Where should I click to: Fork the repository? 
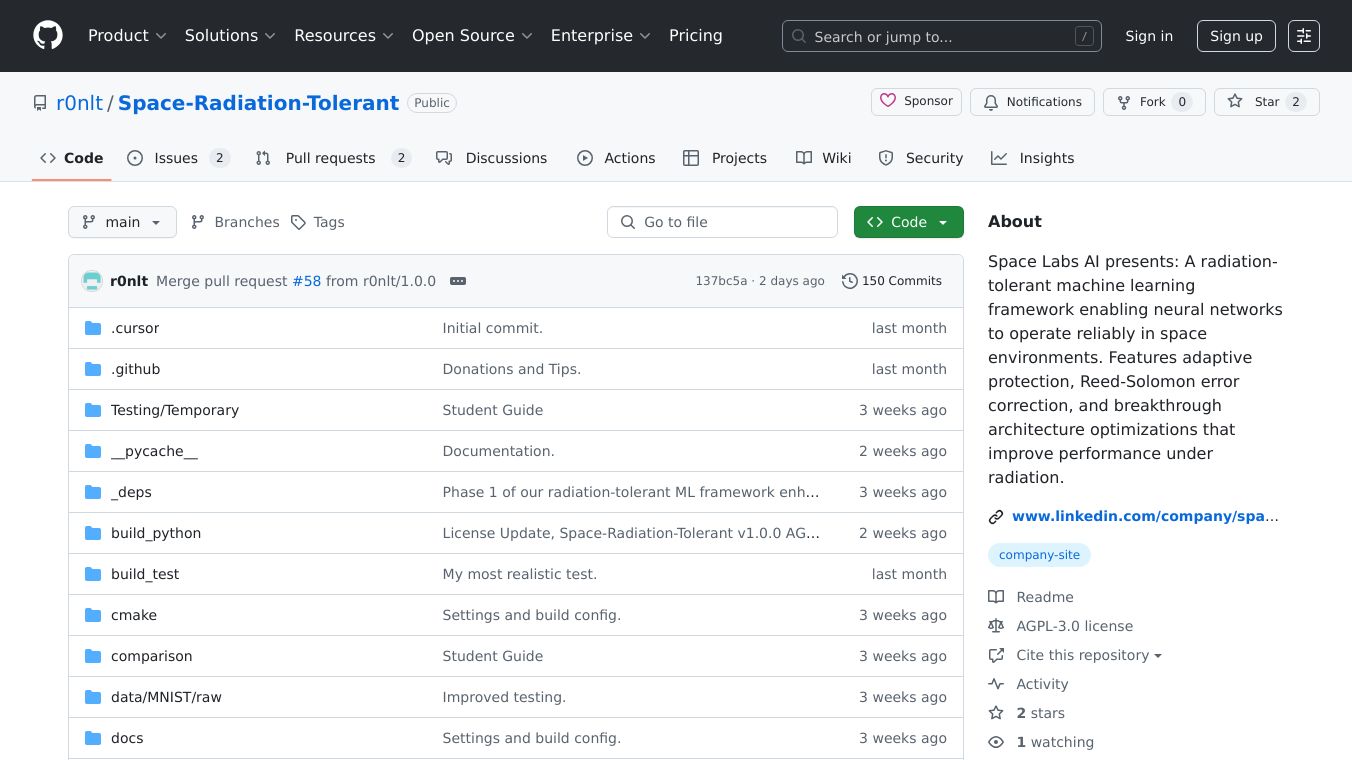(x=1153, y=102)
